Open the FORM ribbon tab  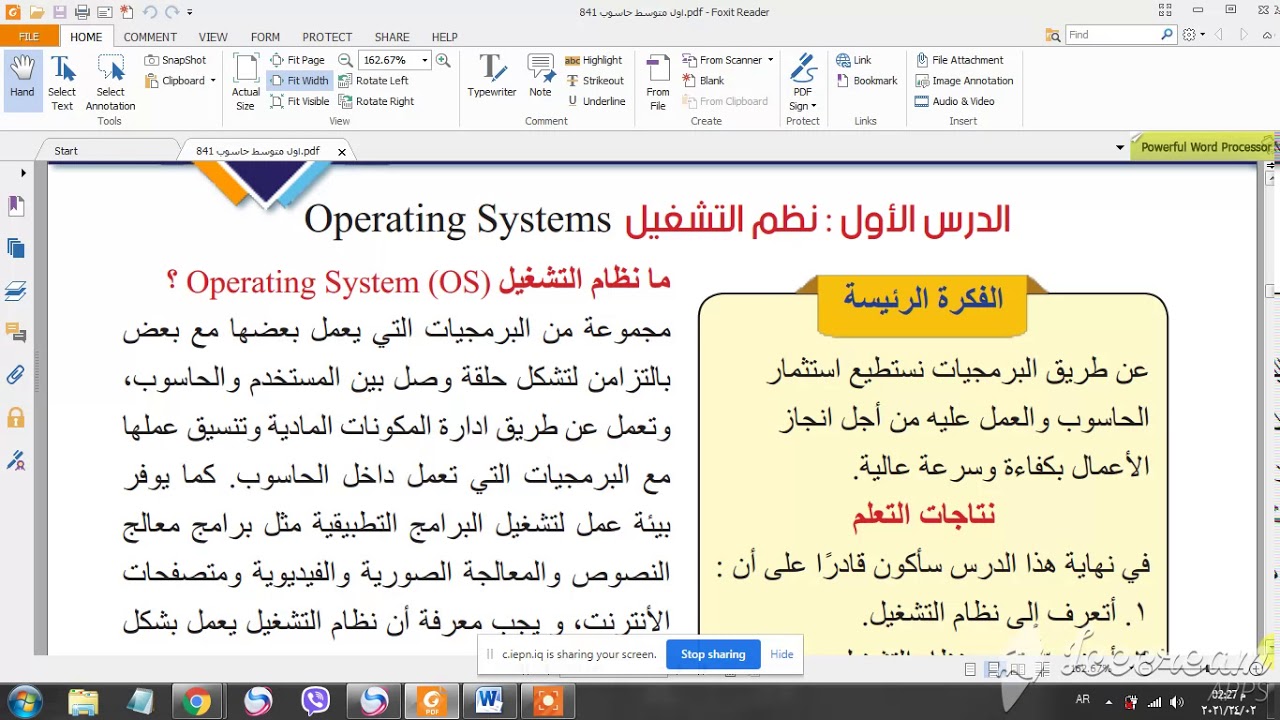pyautogui.click(x=265, y=37)
